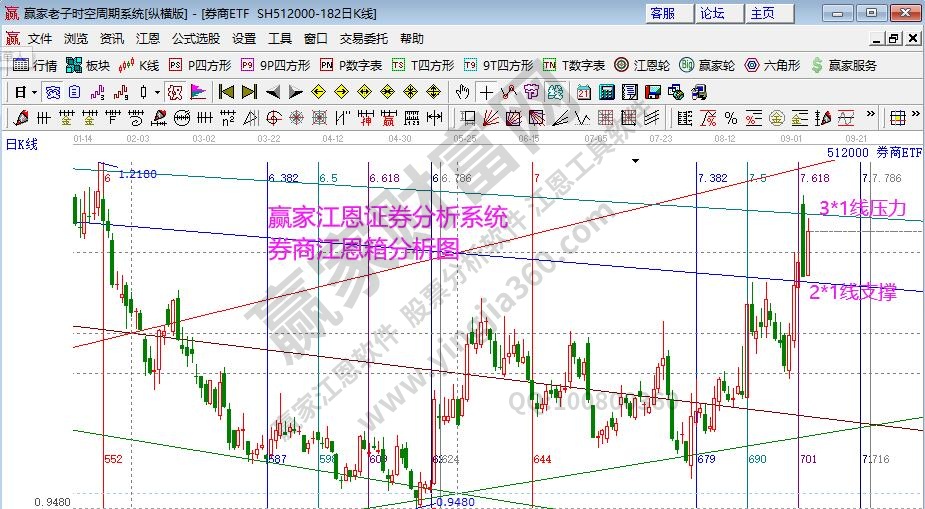Open the 交易委托 menu
The image size is (925, 509).
pyautogui.click(x=363, y=38)
